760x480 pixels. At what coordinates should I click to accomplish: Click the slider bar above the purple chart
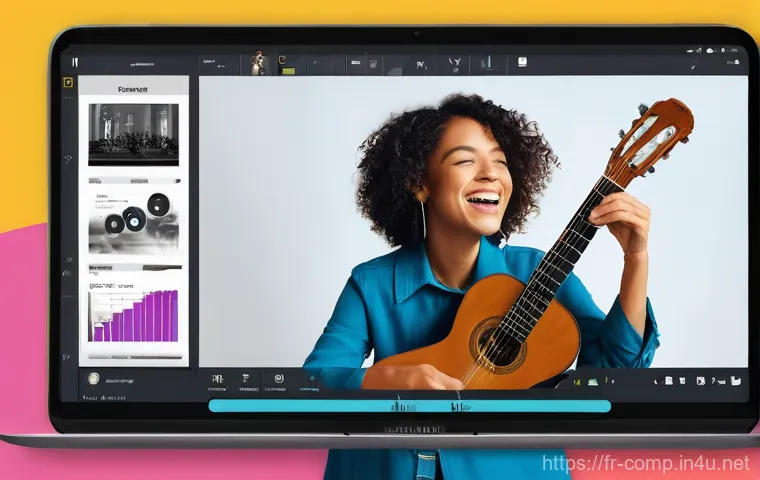[135, 267]
